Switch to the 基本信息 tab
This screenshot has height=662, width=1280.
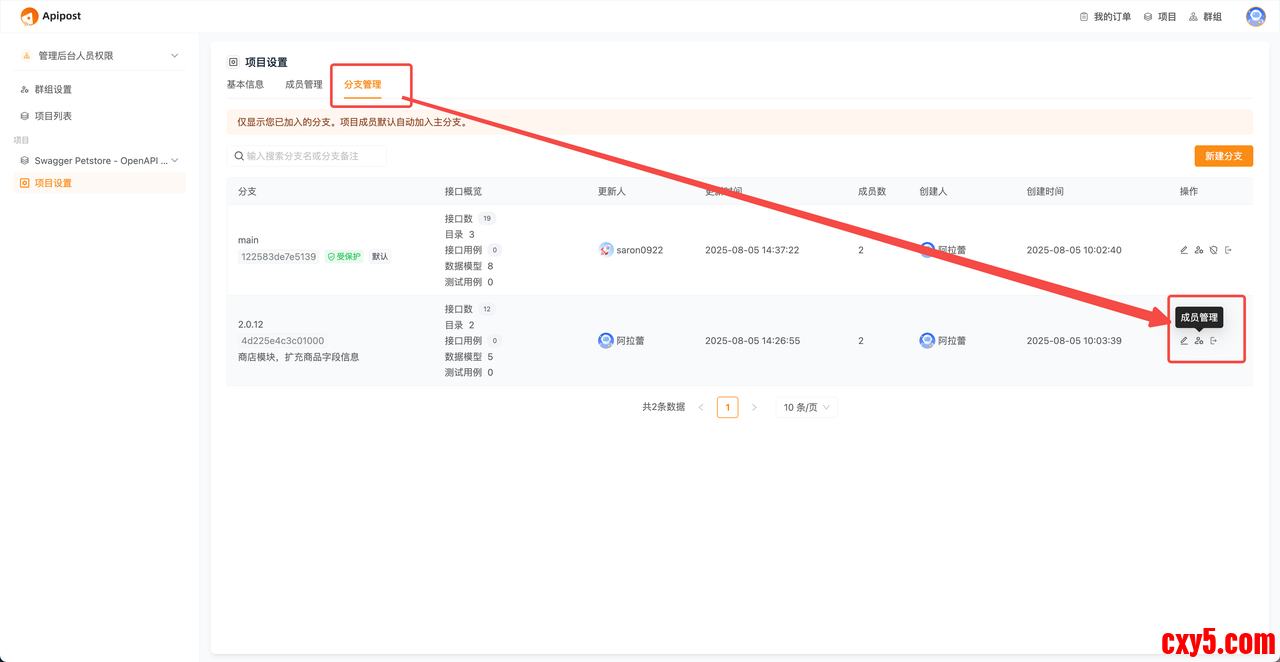pos(245,85)
